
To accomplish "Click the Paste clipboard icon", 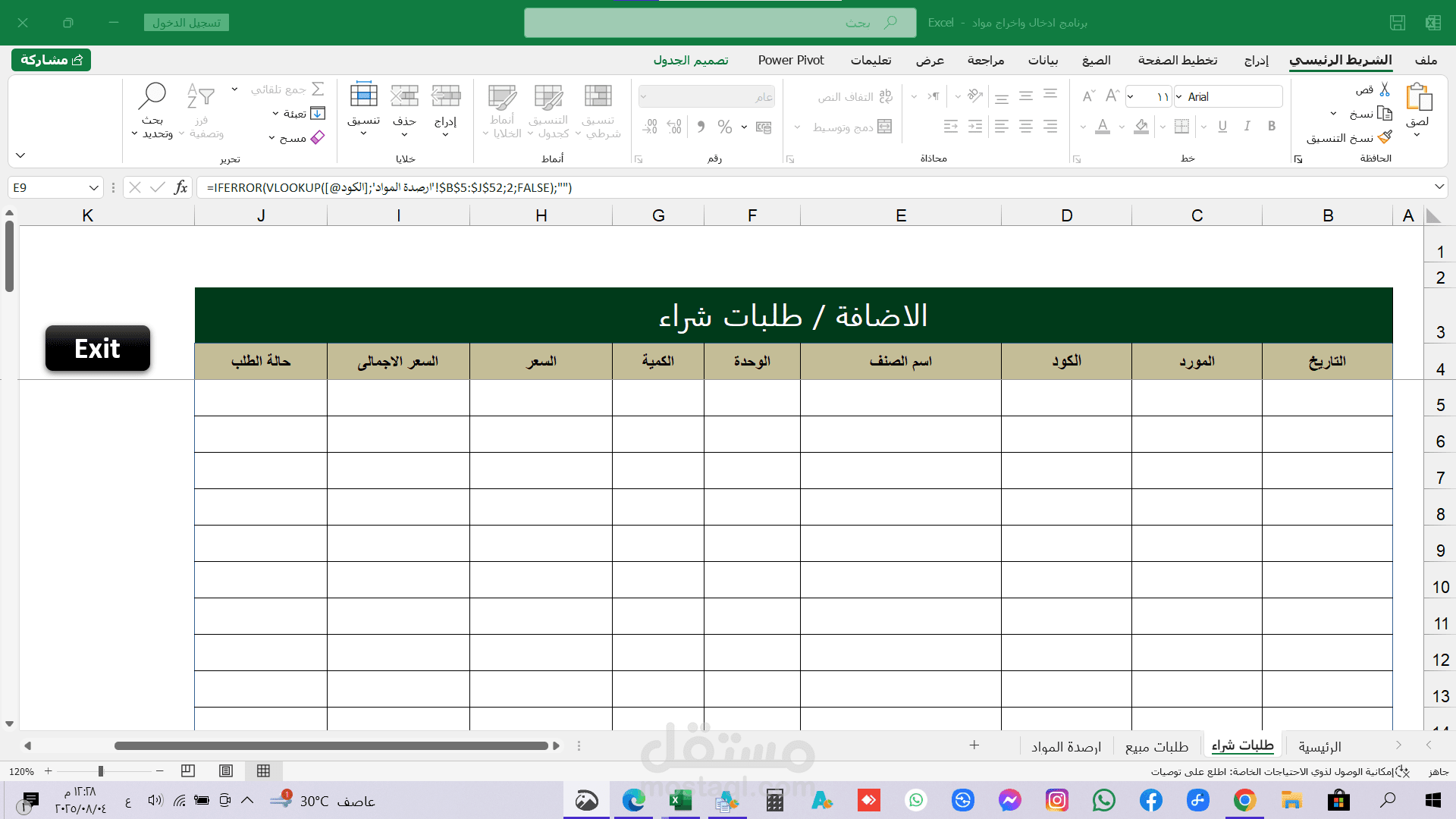I will tap(1417, 99).
